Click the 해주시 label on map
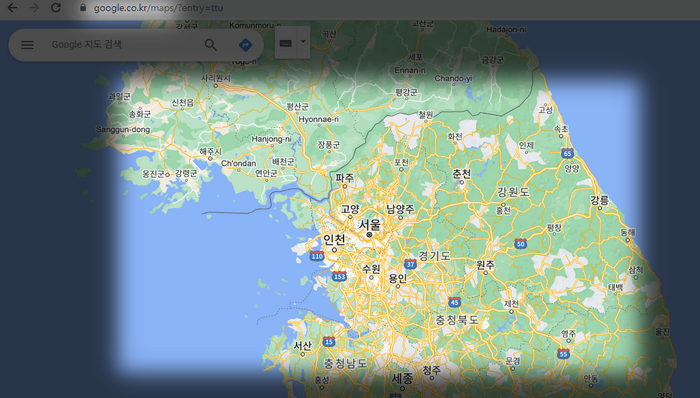 click(210, 152)
